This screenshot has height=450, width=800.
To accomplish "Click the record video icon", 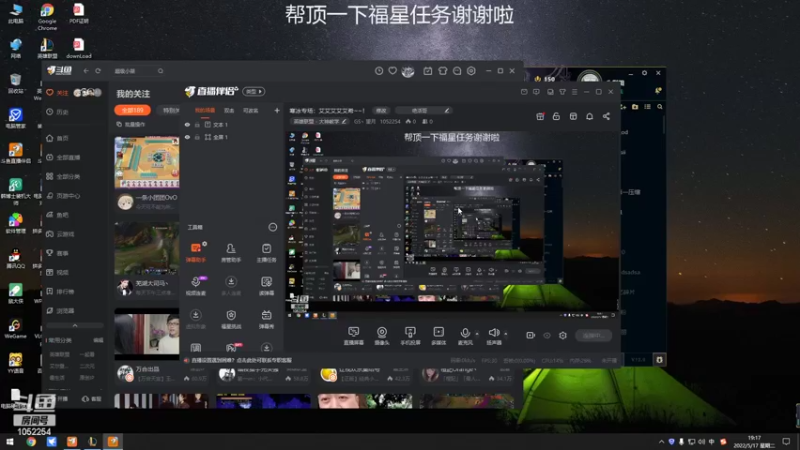I will click(531, 335).
